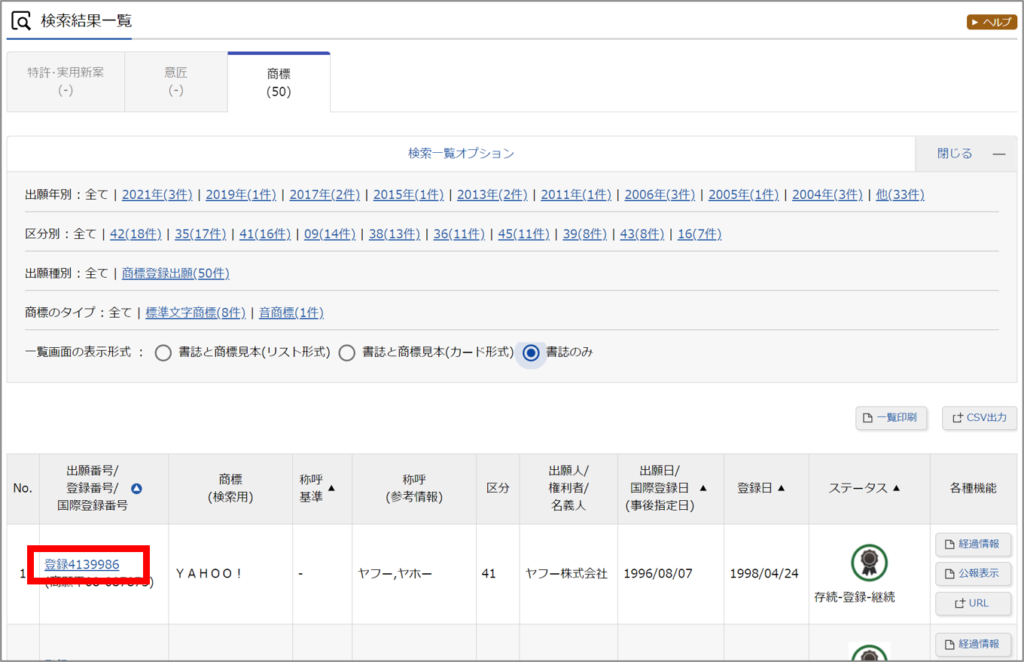
Task: Select 書誌と商標見本(リスト形式) radio button
Action: tap(163, 353)
